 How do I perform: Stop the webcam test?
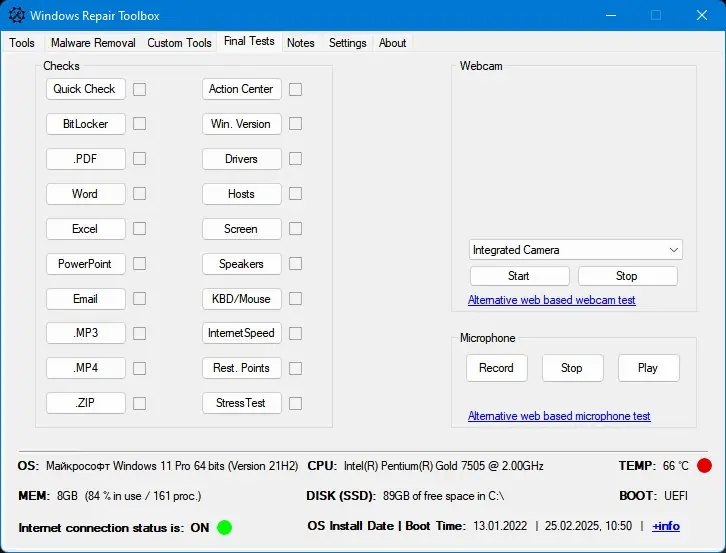pyautogui.click(x=628, y=276)
